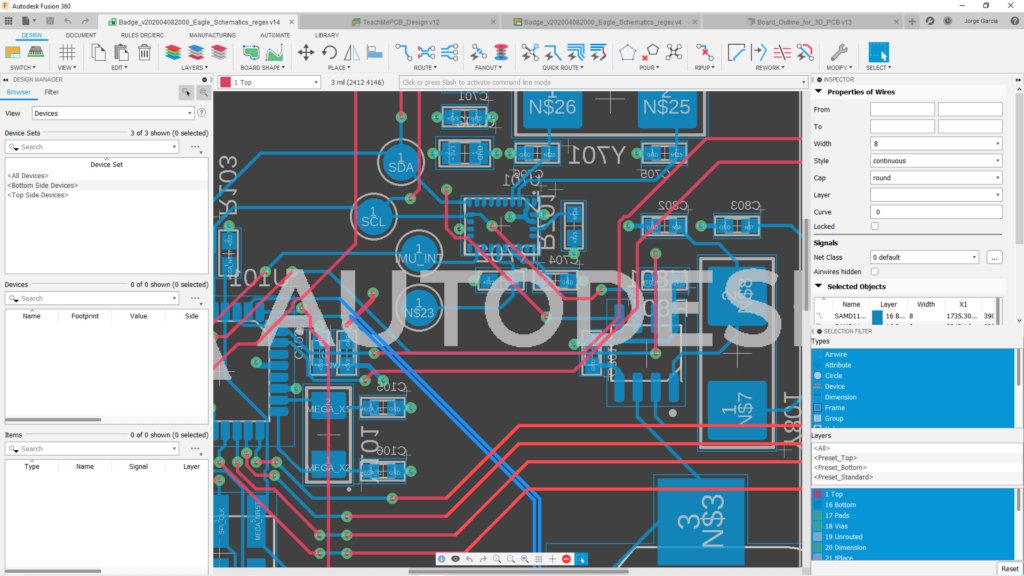Viewport: 1024px width, 576px height.
Task: Select <Bottom Side Devices> device set
Action: coord(42,185)
